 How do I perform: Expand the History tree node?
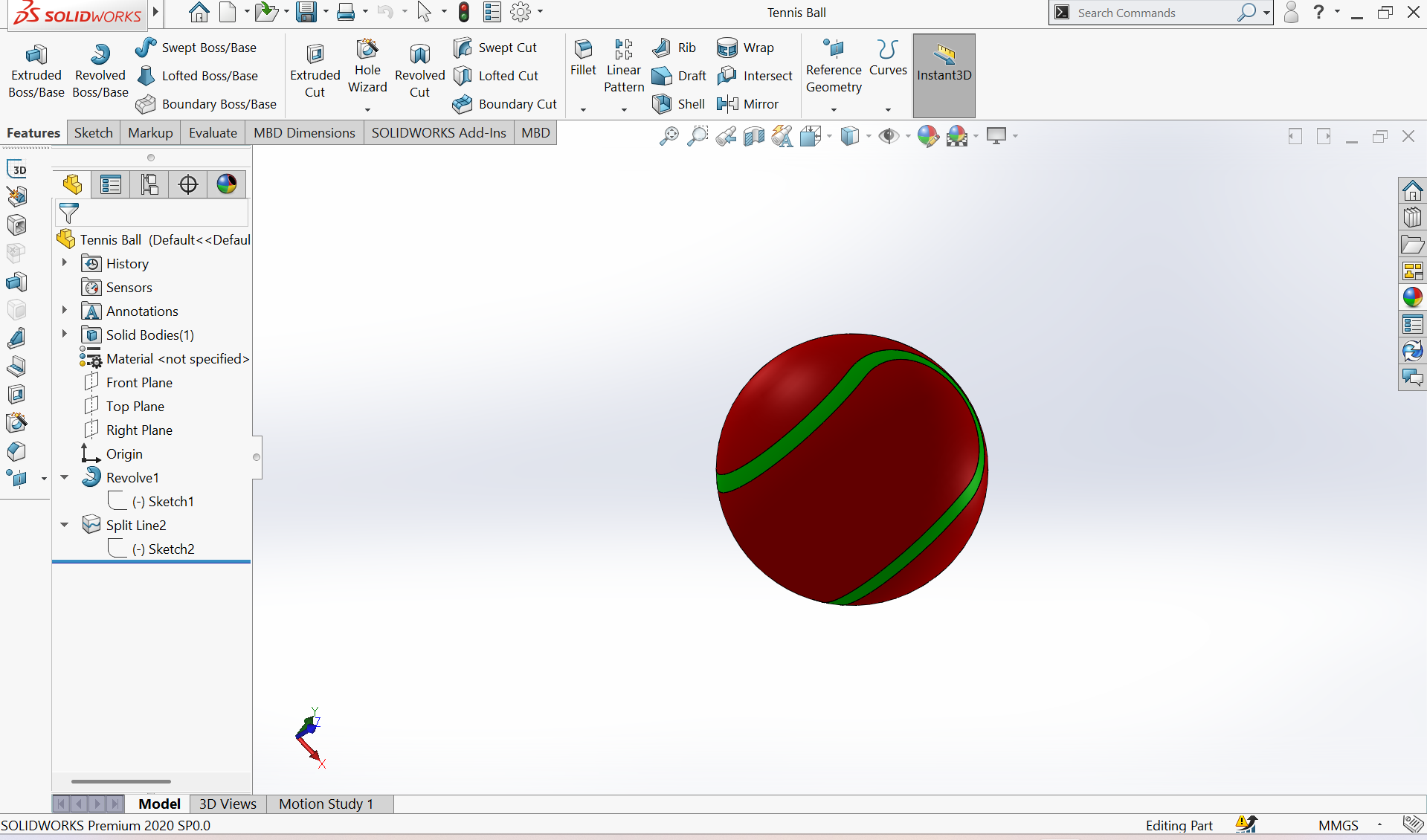(65, 263)
